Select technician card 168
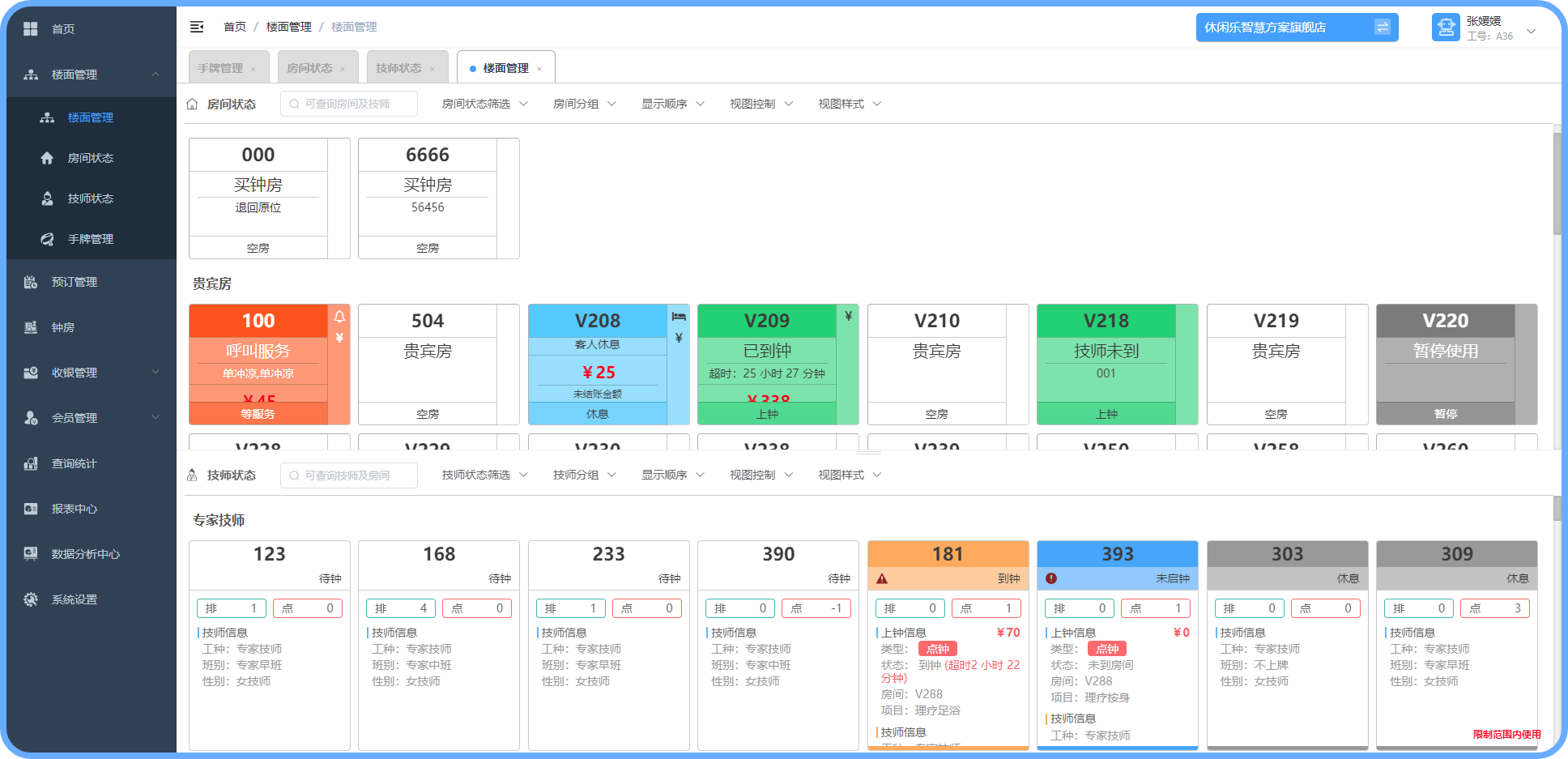Screen dimensions: 1568x759 (439, 646)
